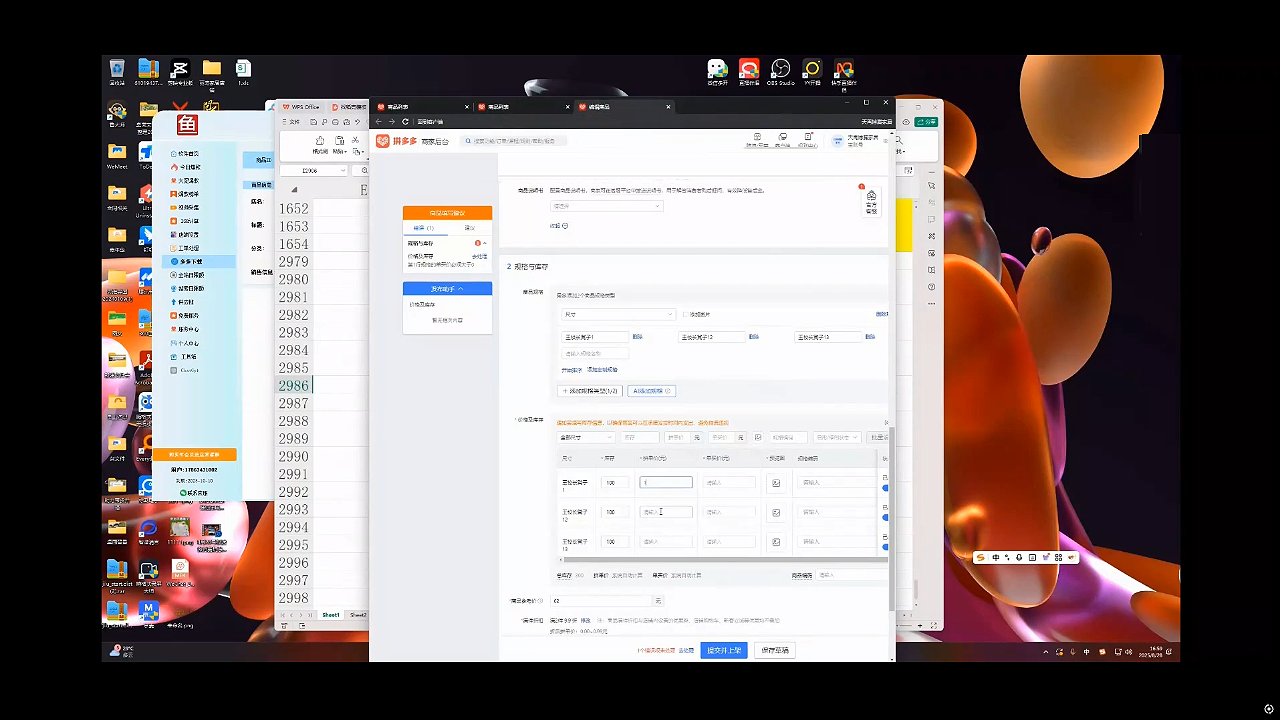Click the blue 提交并上架 button
The height and width of the screenshot is (720, 1280).
724,650
